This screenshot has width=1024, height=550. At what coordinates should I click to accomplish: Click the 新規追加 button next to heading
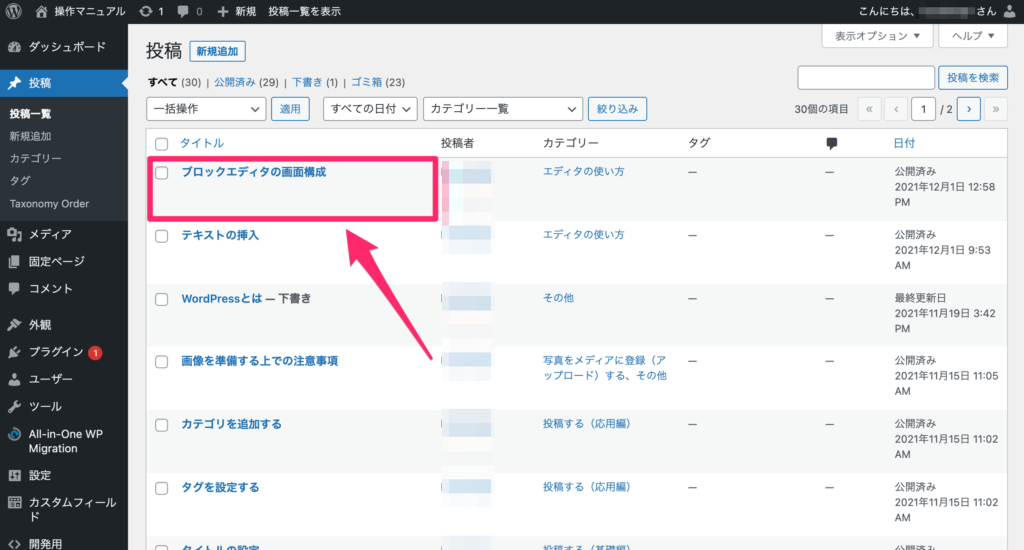pos(219,51)
